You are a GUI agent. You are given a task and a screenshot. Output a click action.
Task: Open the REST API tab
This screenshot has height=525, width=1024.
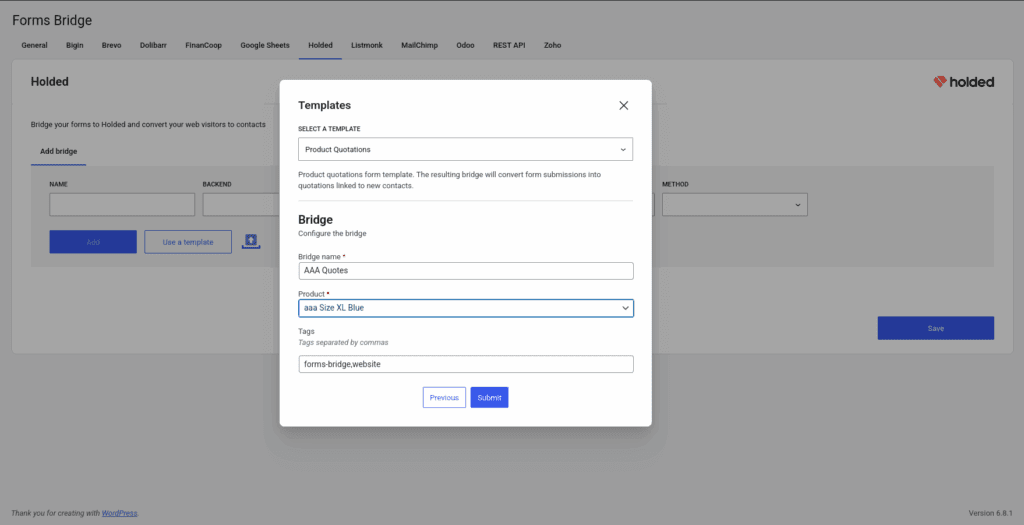pos(509,46)
